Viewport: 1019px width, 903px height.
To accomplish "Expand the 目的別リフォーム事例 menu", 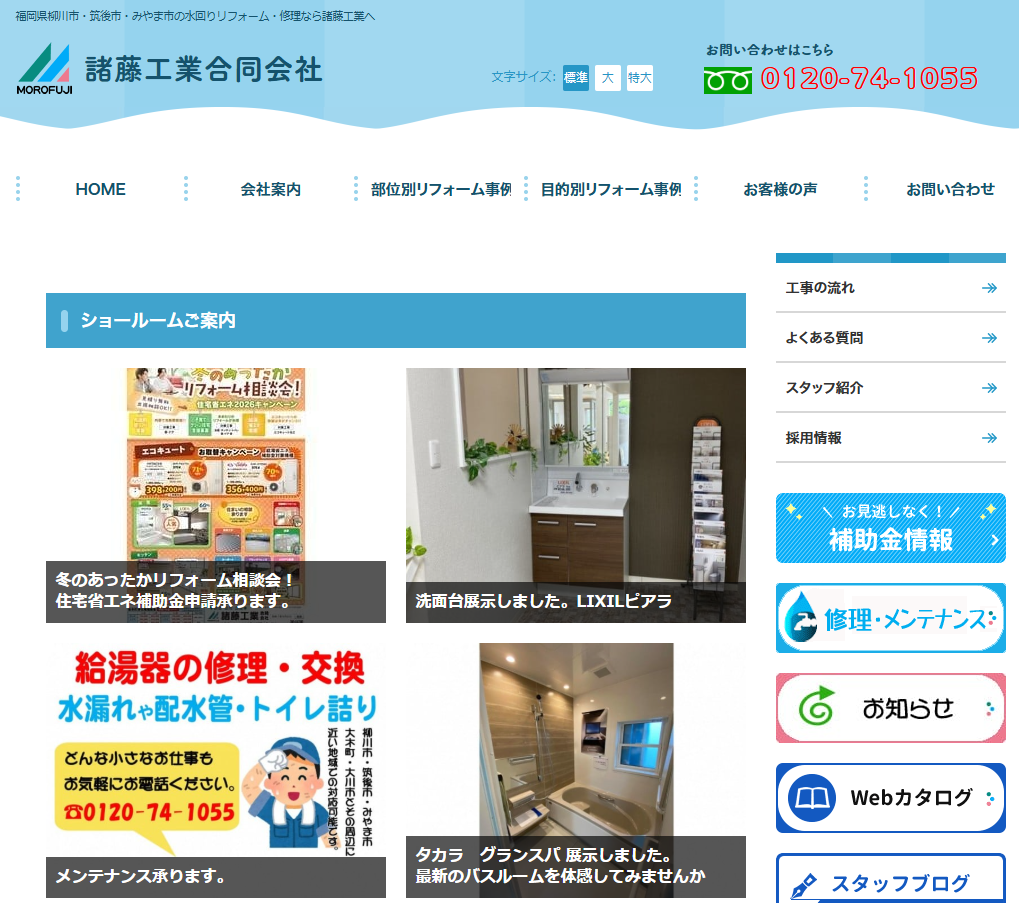I will click(x=610, y=189).
